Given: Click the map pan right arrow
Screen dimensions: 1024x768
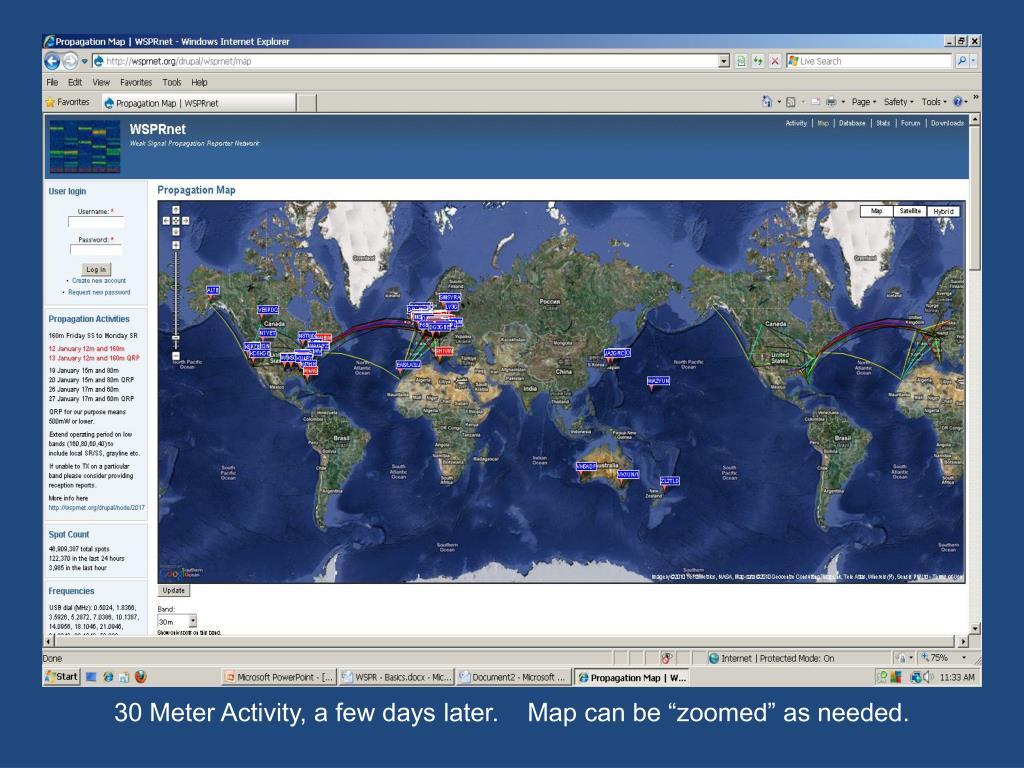Looking at the screenshot, I should point(186,221).
